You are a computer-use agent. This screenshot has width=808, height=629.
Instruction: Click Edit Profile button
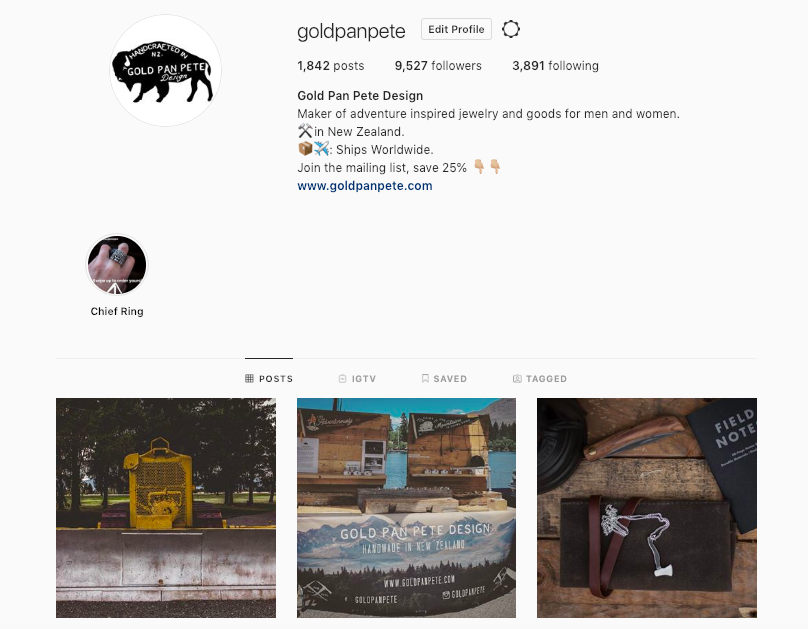[456, 29]
